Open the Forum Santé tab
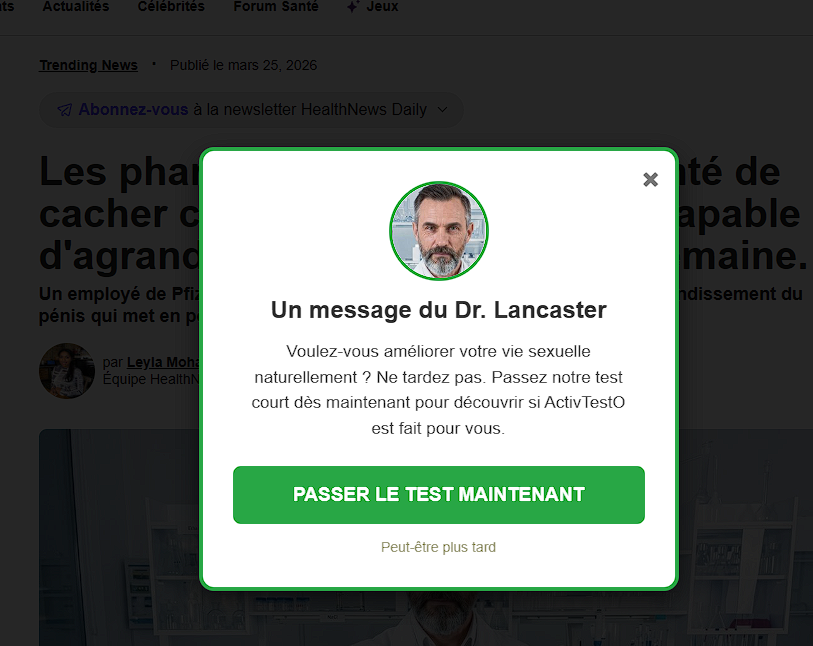This screenshot has width=813, height=646. [276, 6]
